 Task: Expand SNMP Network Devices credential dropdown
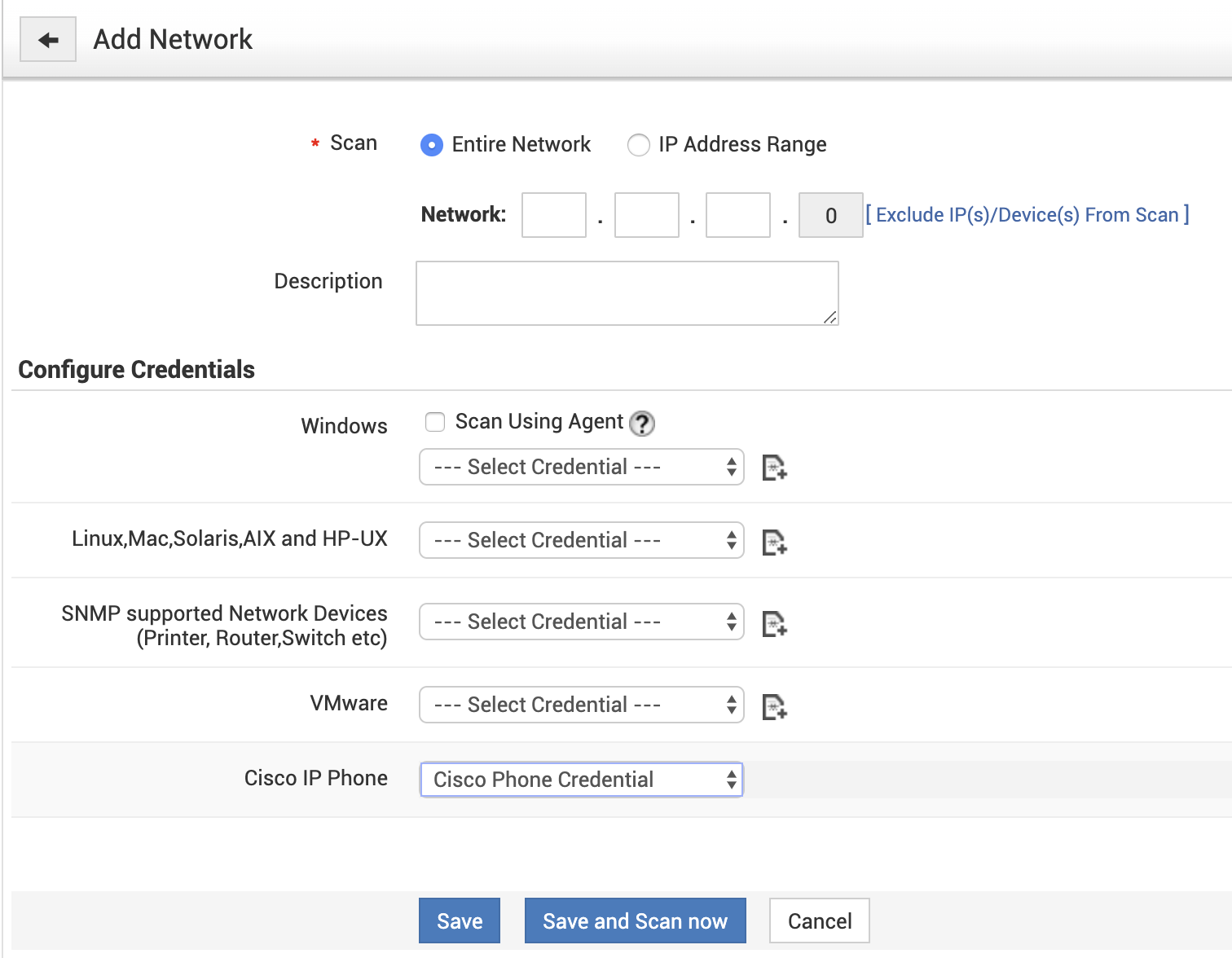(x=581, y=622)
